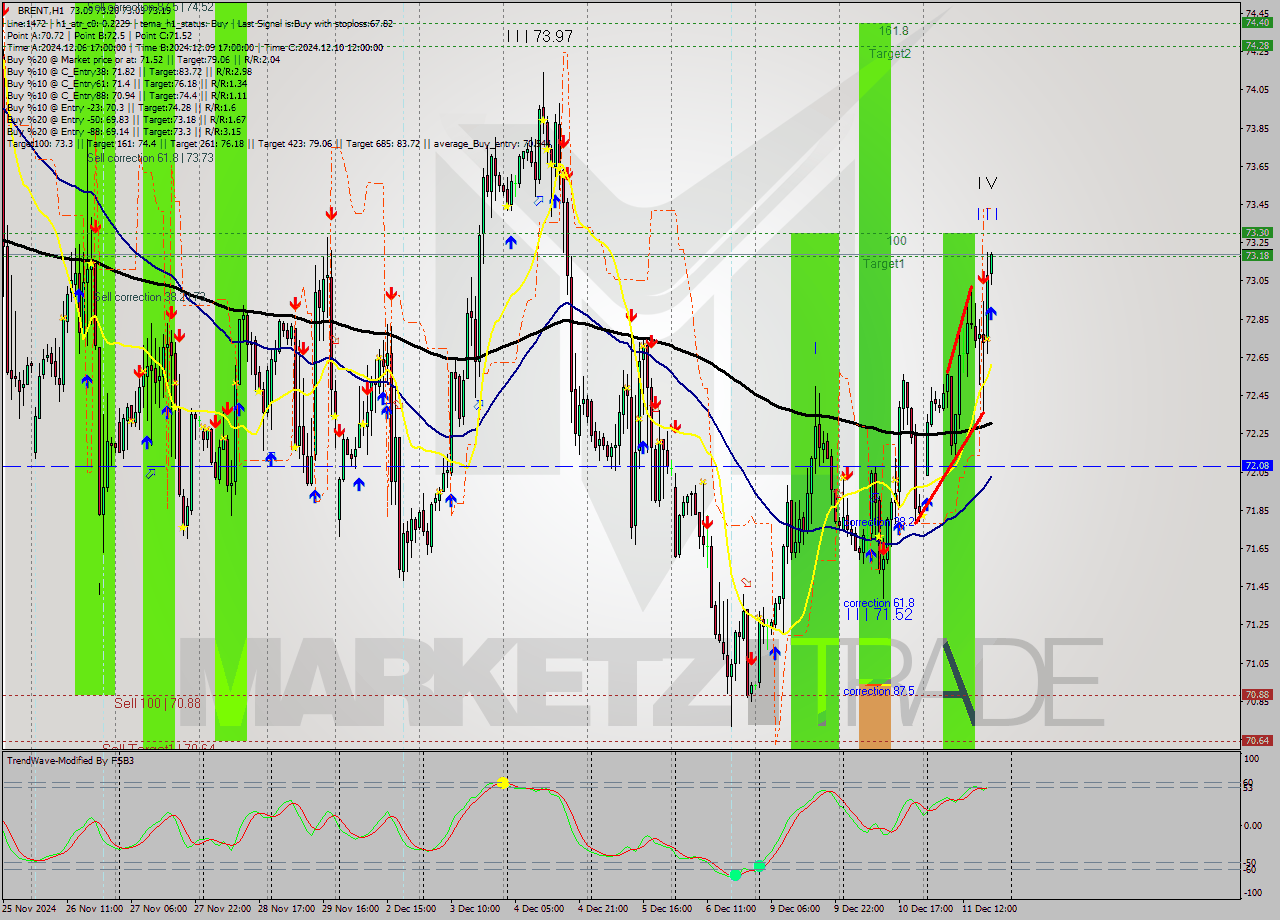Click the '25 Nov 2024' time axis label
Image resolution: width=1280 pixels, height=920 pixels.
30,909
